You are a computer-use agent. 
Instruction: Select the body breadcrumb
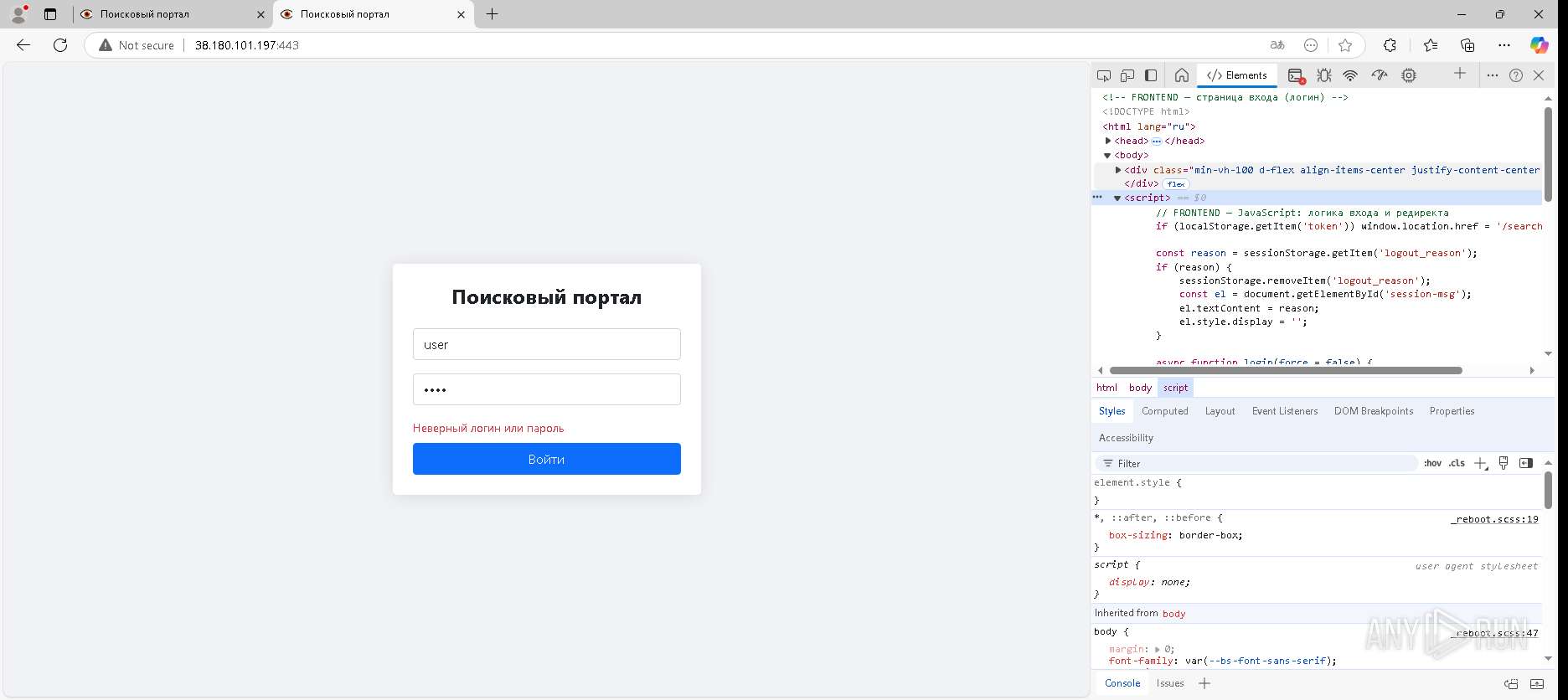[1140, 388]
